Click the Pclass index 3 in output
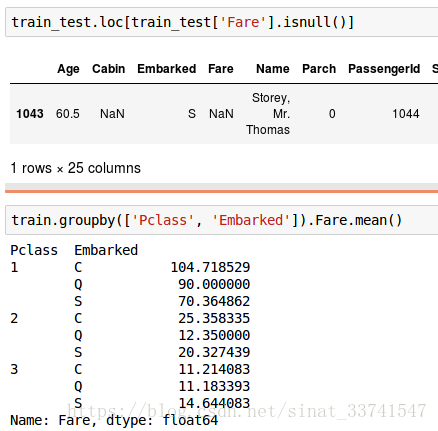 pos(14,369)
